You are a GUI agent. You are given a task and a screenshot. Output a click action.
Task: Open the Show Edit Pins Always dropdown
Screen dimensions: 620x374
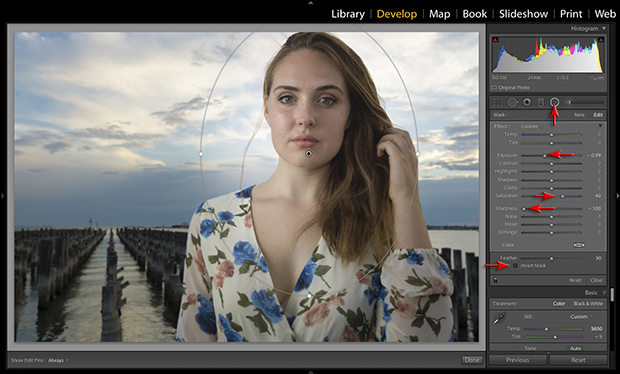point(58,360)
